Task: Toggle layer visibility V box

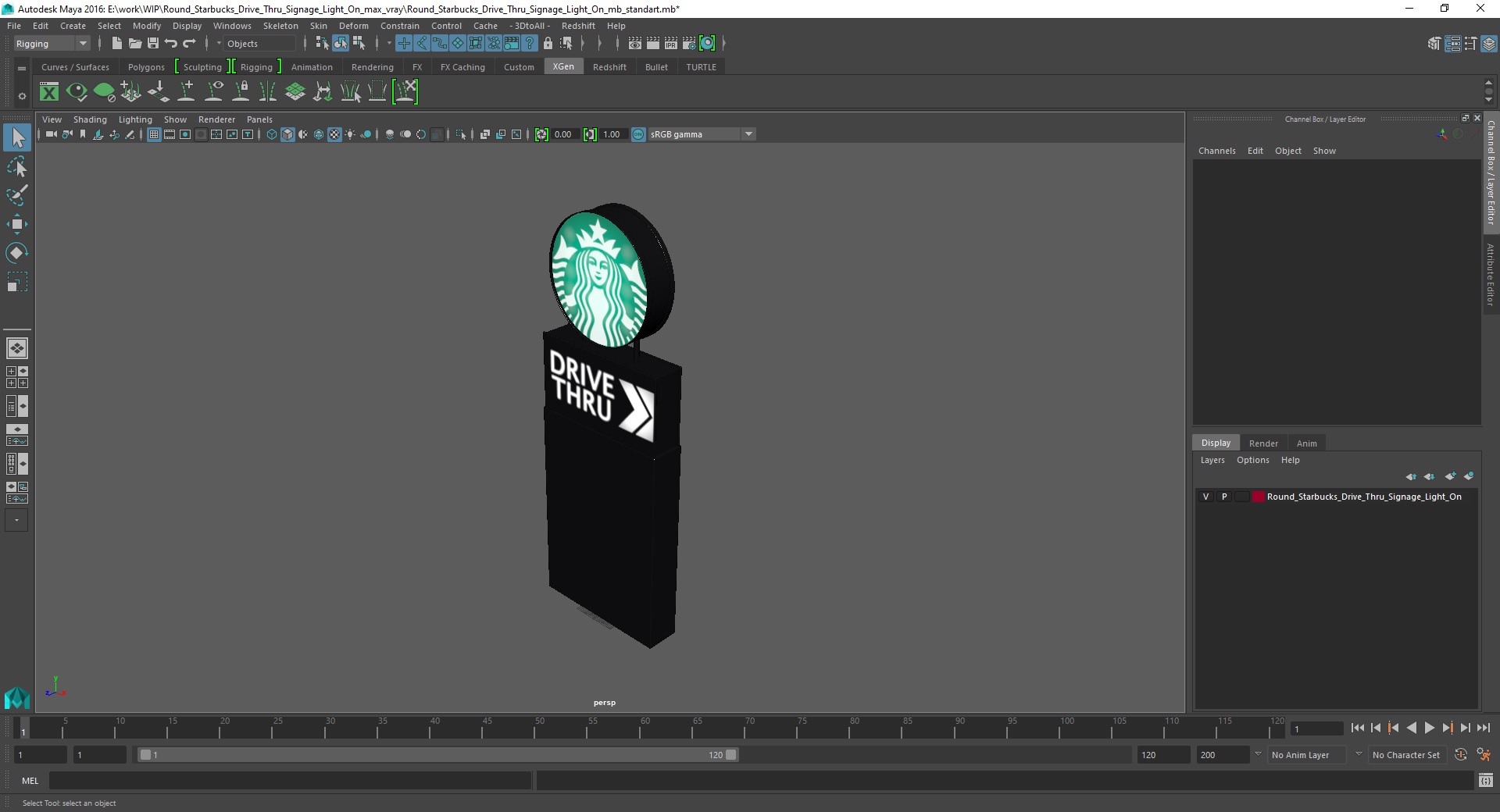Action: coord(1205,497)
